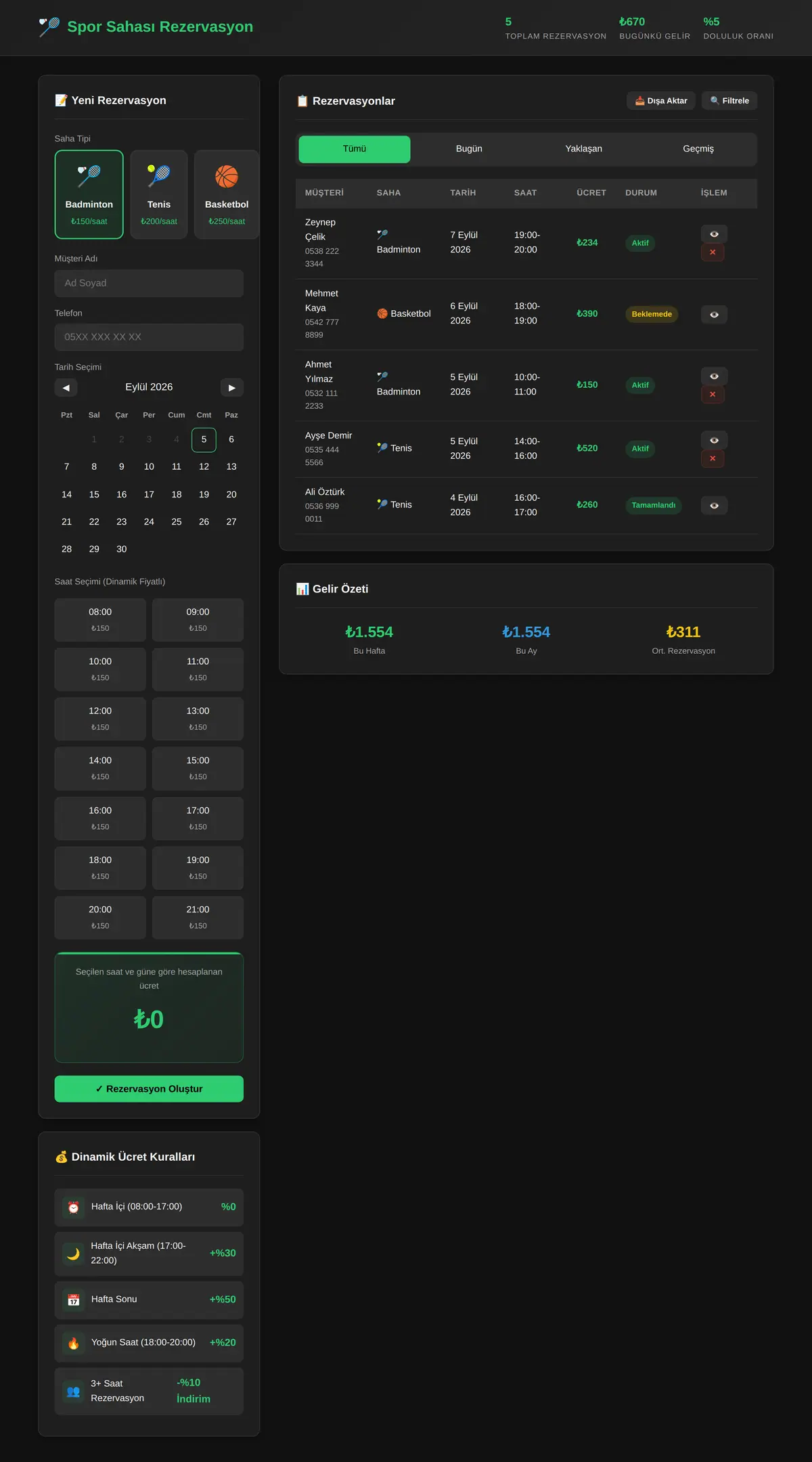View details of Zeynep Çelik's reservation
This screenshot has width=812, height=1462.
[x=714, y=234]
